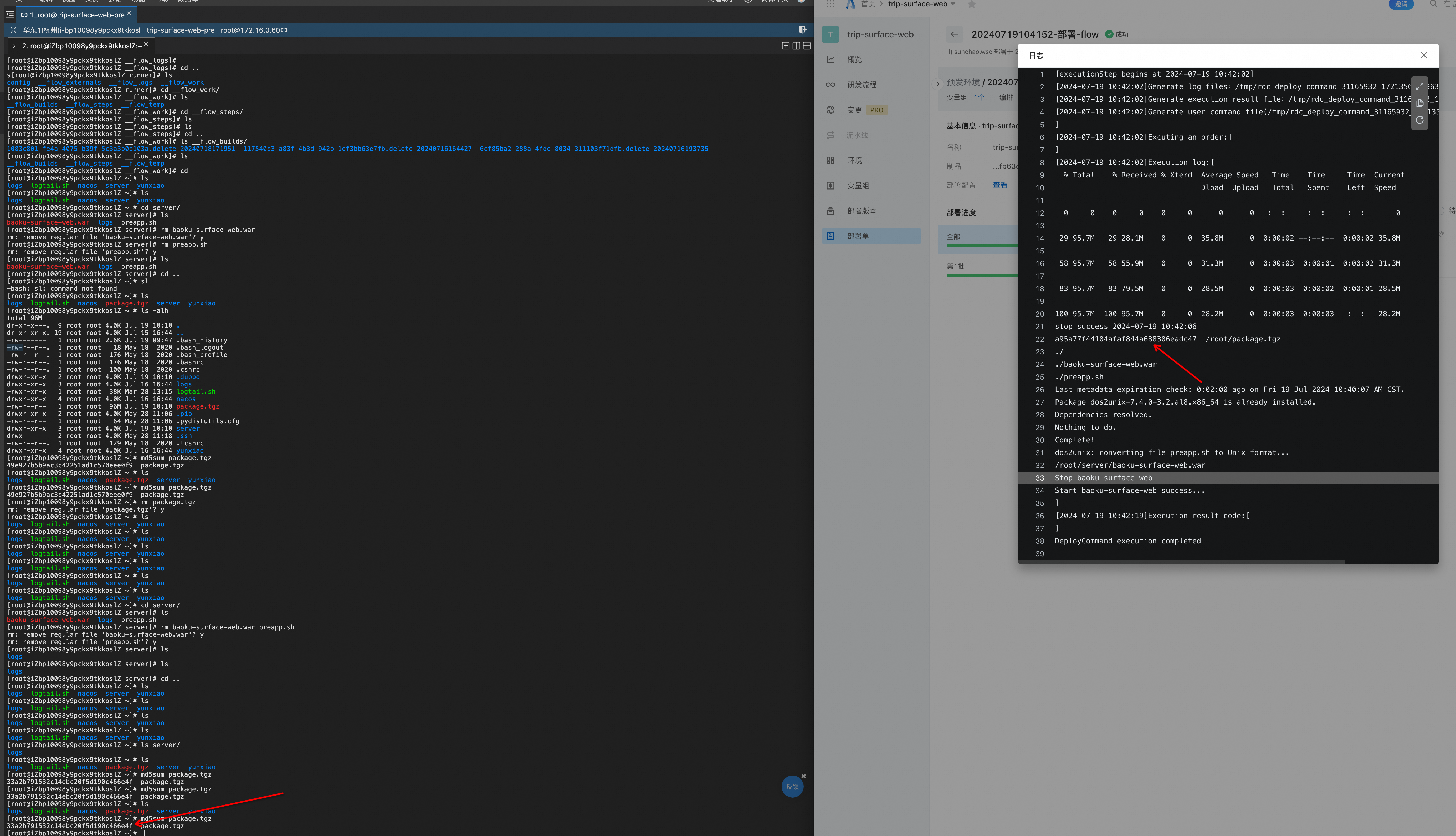The width and height of the screenshot is (1456, 836).
Task: Open the terminal sidebar list icon
Action: pyautogui.click(x=10, y=14)
